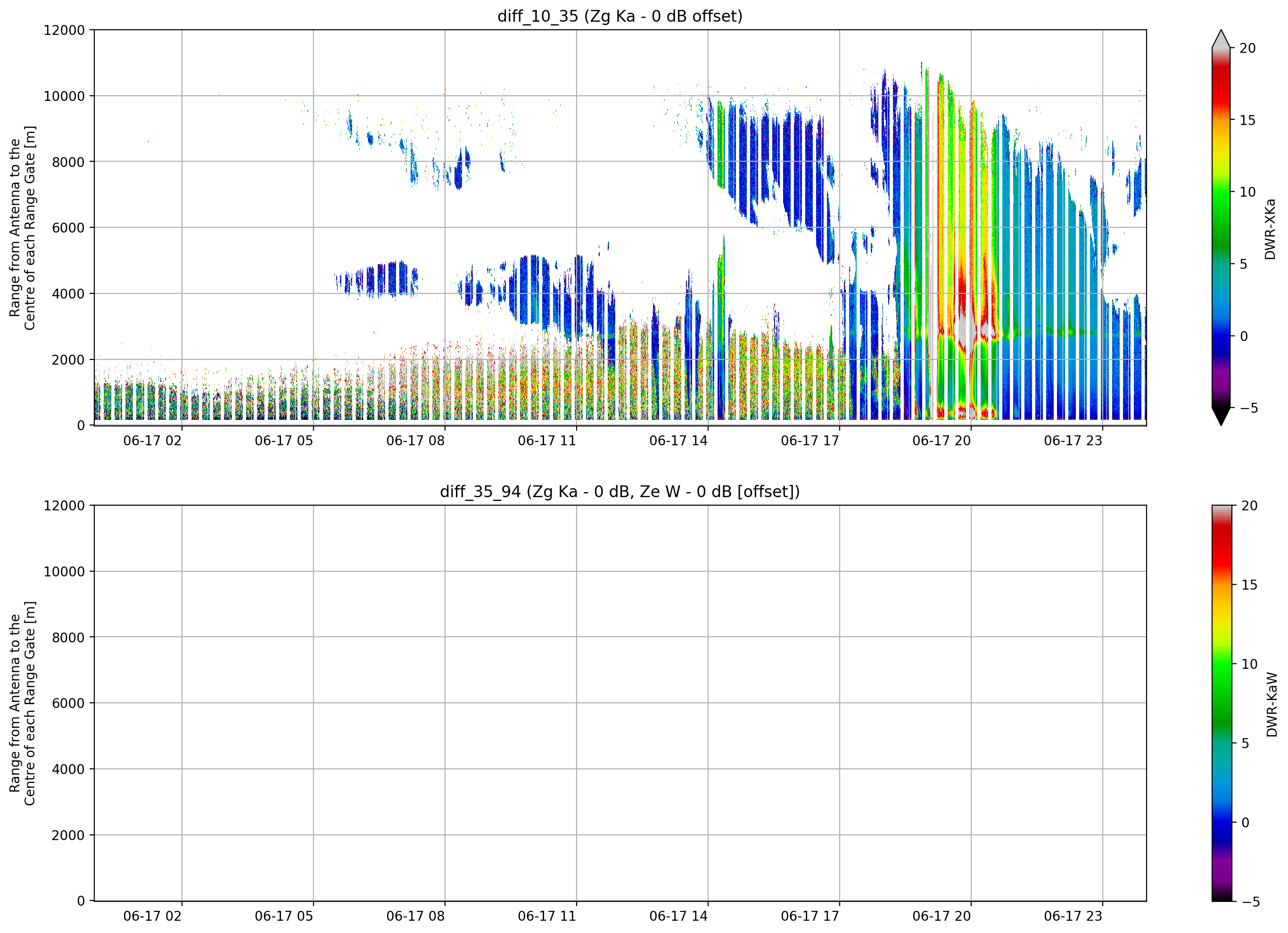Click the bottom plot title diff_35_94
Viewport: 1288px width, 933px height.
click(x=619, y=491)
